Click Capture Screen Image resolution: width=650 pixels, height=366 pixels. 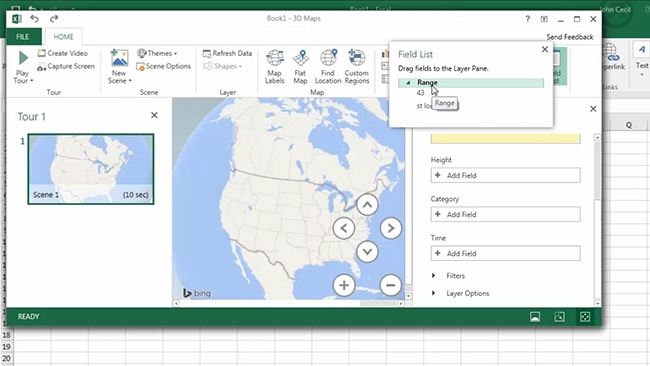(x=66, y=66)
